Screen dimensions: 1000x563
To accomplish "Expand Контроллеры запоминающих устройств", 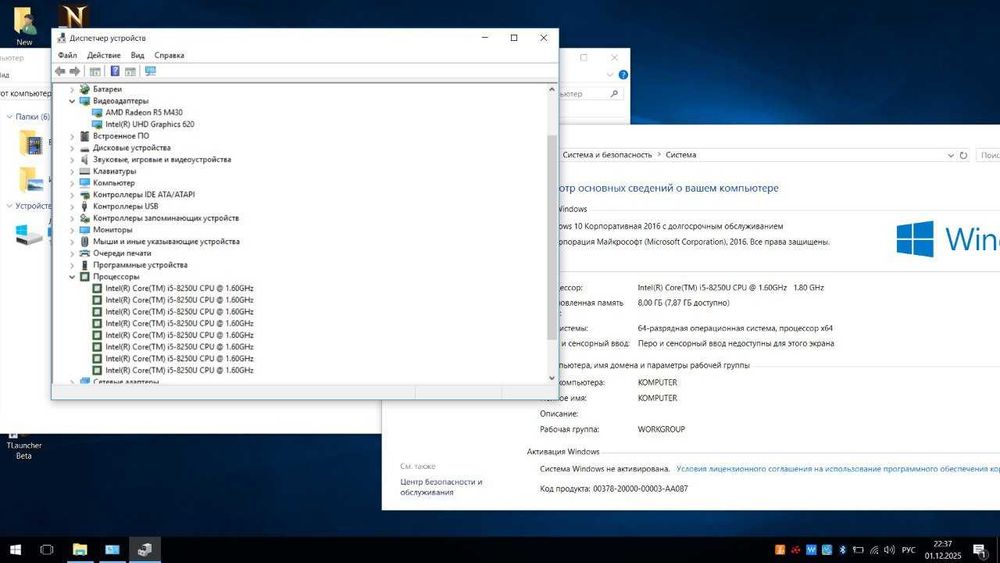I will (72, 218).
